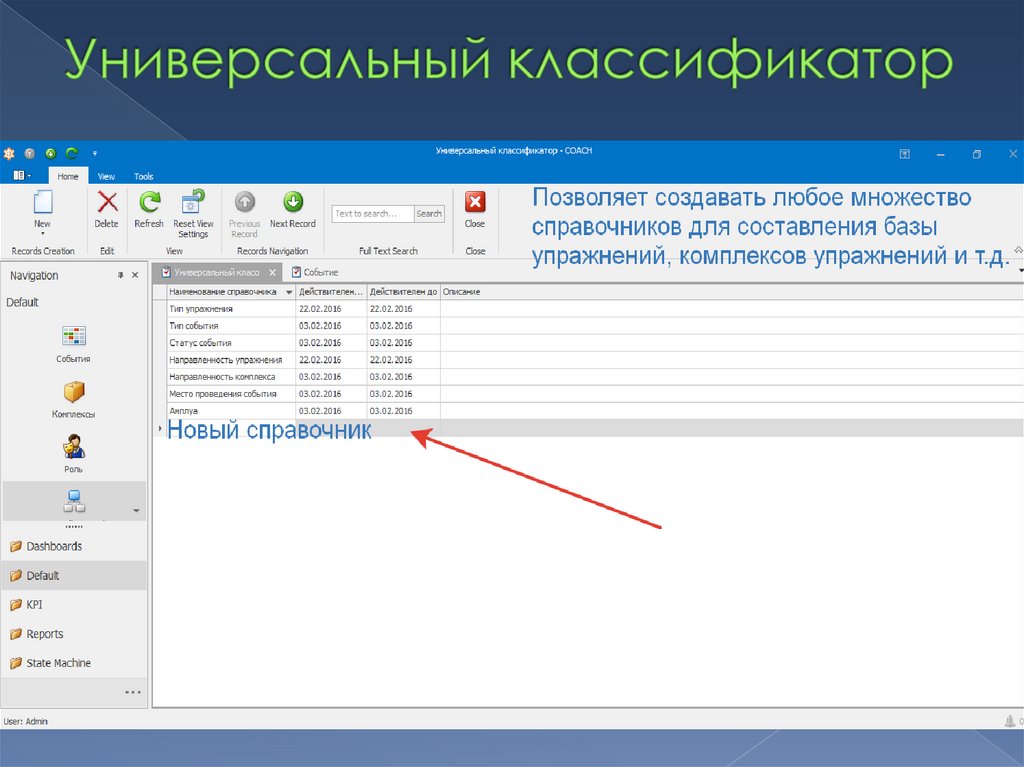This screenshot has width=1024, height=767.
Task: Select the Направленность комплекса row
Action: pyautogui.click(x=588, y=377)
